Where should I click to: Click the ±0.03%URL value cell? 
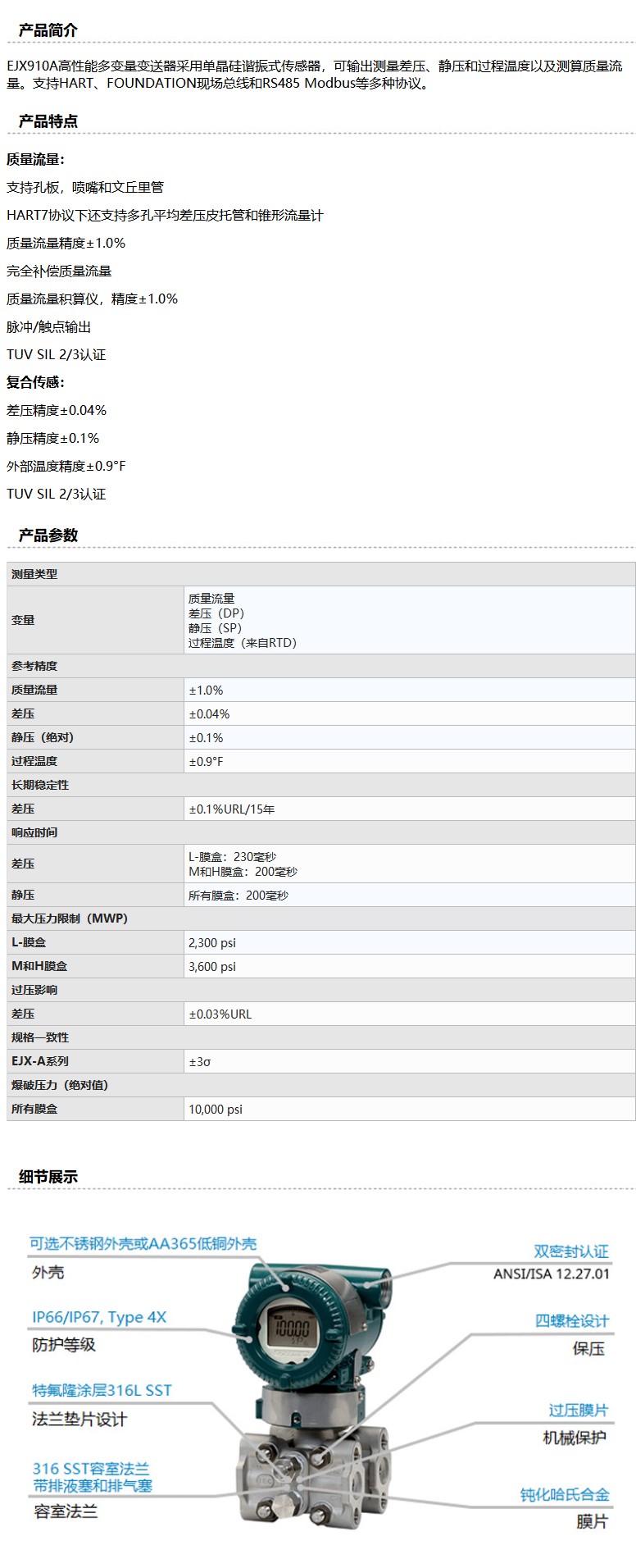click(409, 1014)
